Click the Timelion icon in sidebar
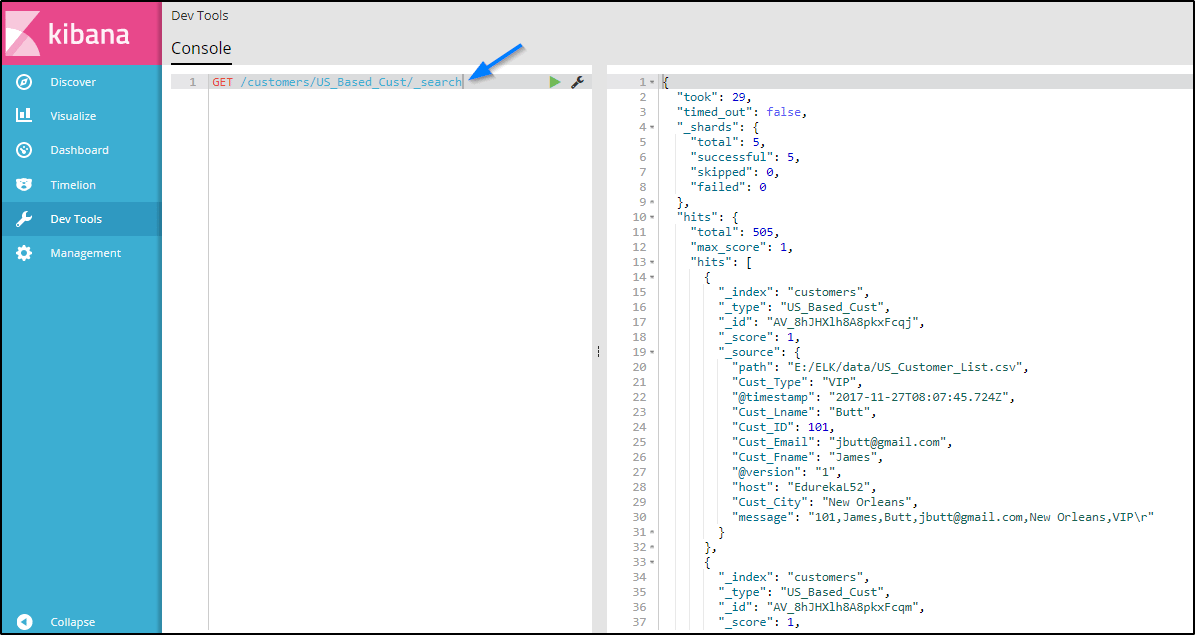 click(25, 185)
